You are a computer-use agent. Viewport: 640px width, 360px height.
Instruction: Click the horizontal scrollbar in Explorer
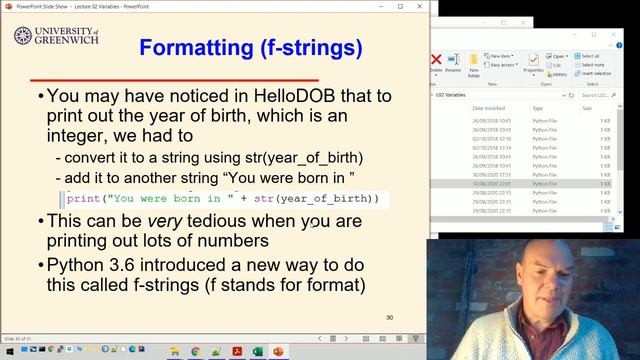point(520,220)
